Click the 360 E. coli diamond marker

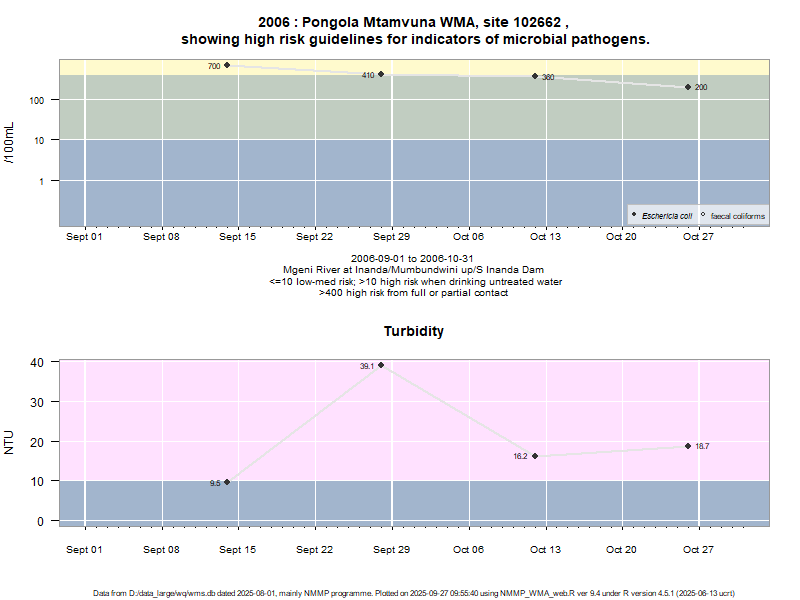tap(535, 76)
